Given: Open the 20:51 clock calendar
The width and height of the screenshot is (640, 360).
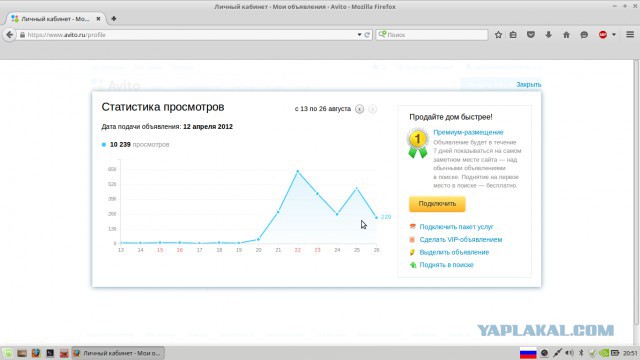Looking at the screenshot, I should [630, 353].
